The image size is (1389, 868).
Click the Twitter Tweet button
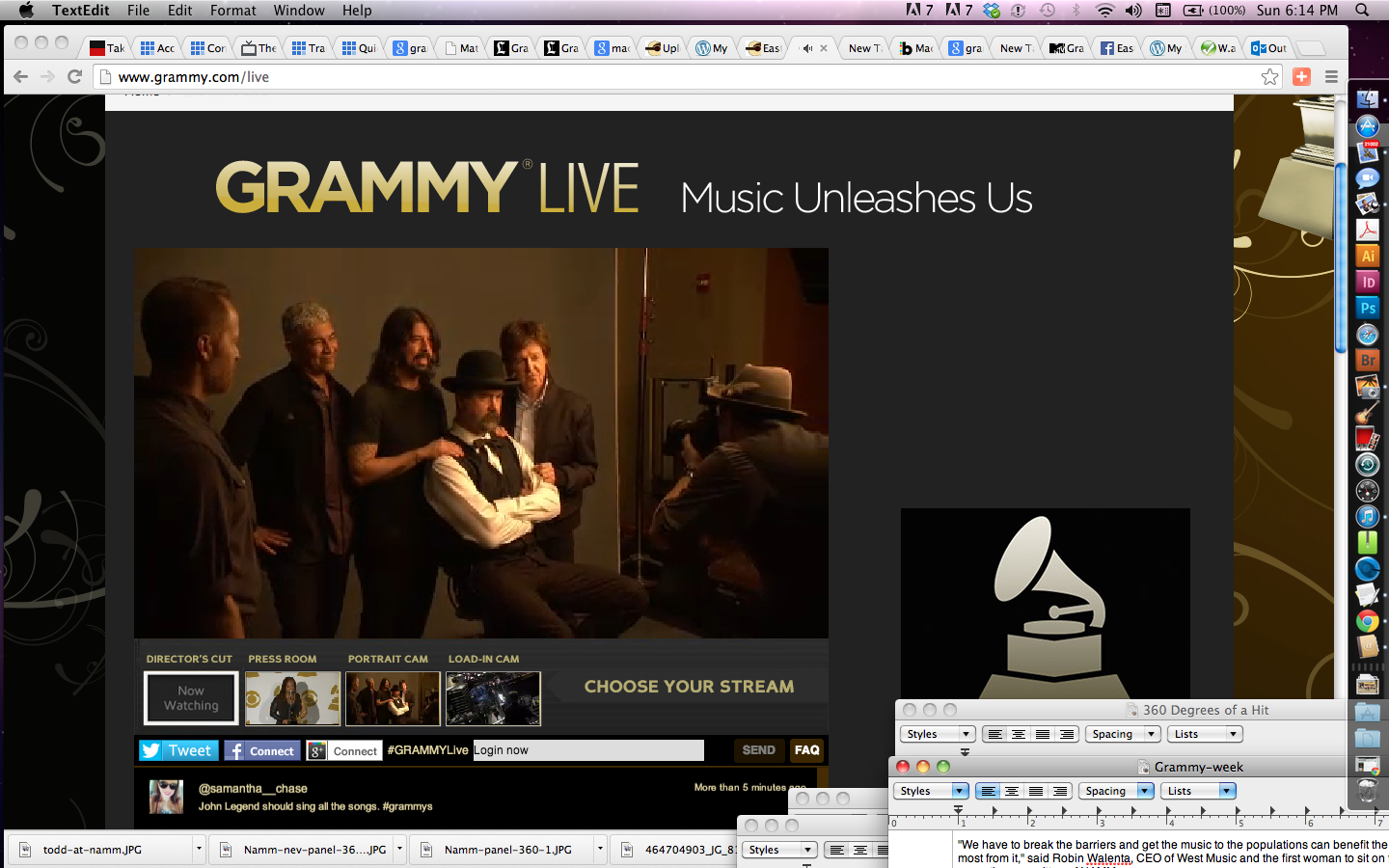click(x=178, y=750)
